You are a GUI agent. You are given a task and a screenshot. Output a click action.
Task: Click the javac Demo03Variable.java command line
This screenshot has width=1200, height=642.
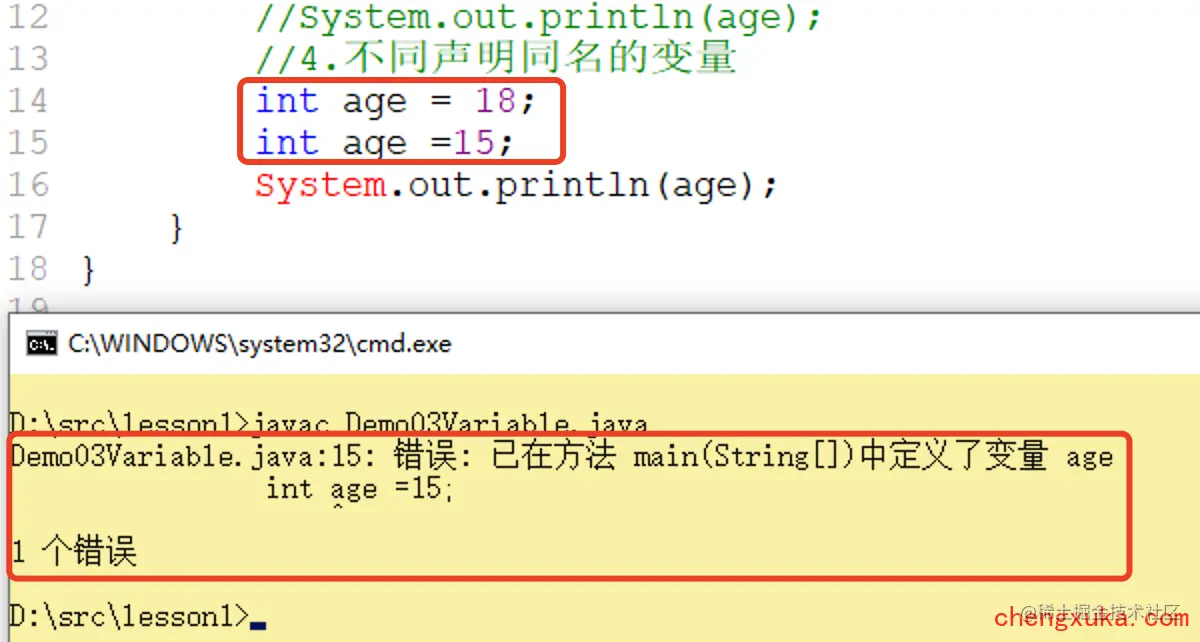329,424
